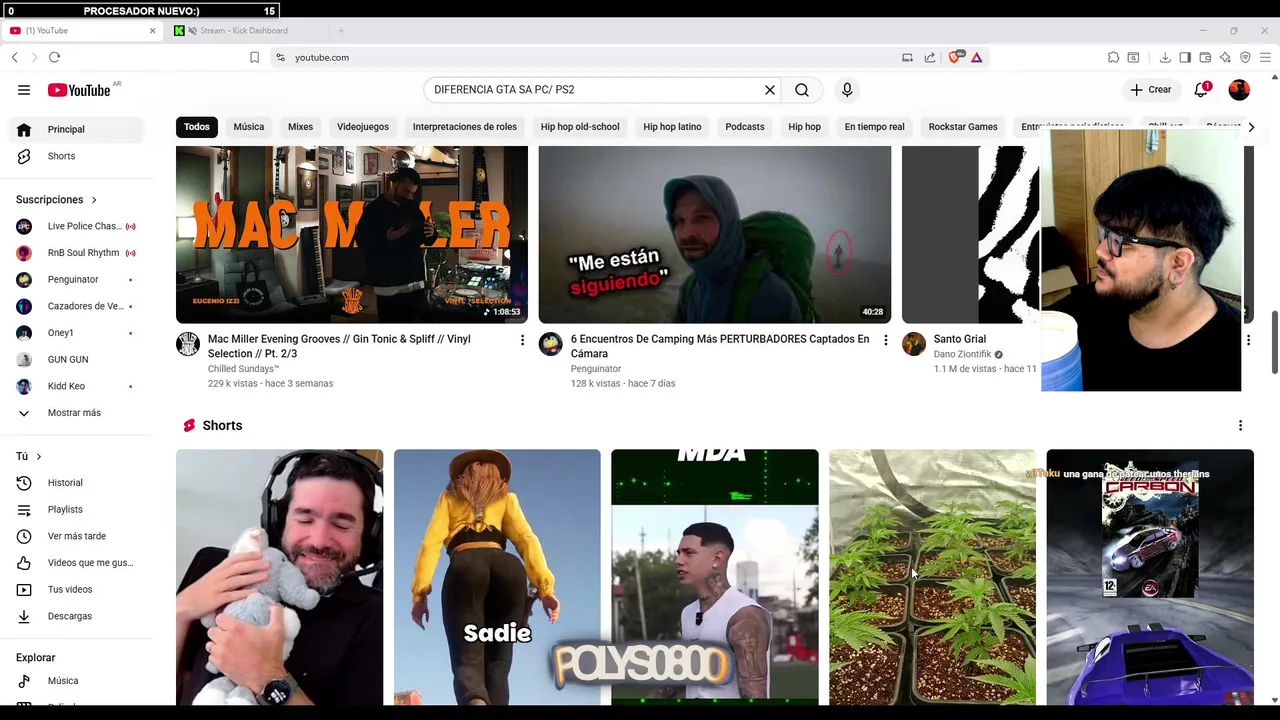Viewport: 1280px width, 720px height.
Task: Open the account avatar menu
Action: (x=1239, y=90)
